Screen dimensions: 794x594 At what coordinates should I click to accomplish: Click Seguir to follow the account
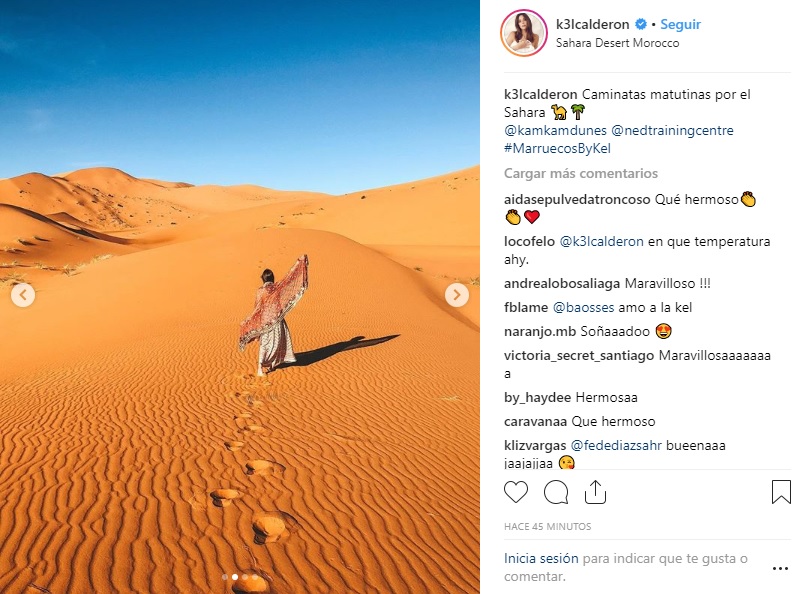pos(680,24)
